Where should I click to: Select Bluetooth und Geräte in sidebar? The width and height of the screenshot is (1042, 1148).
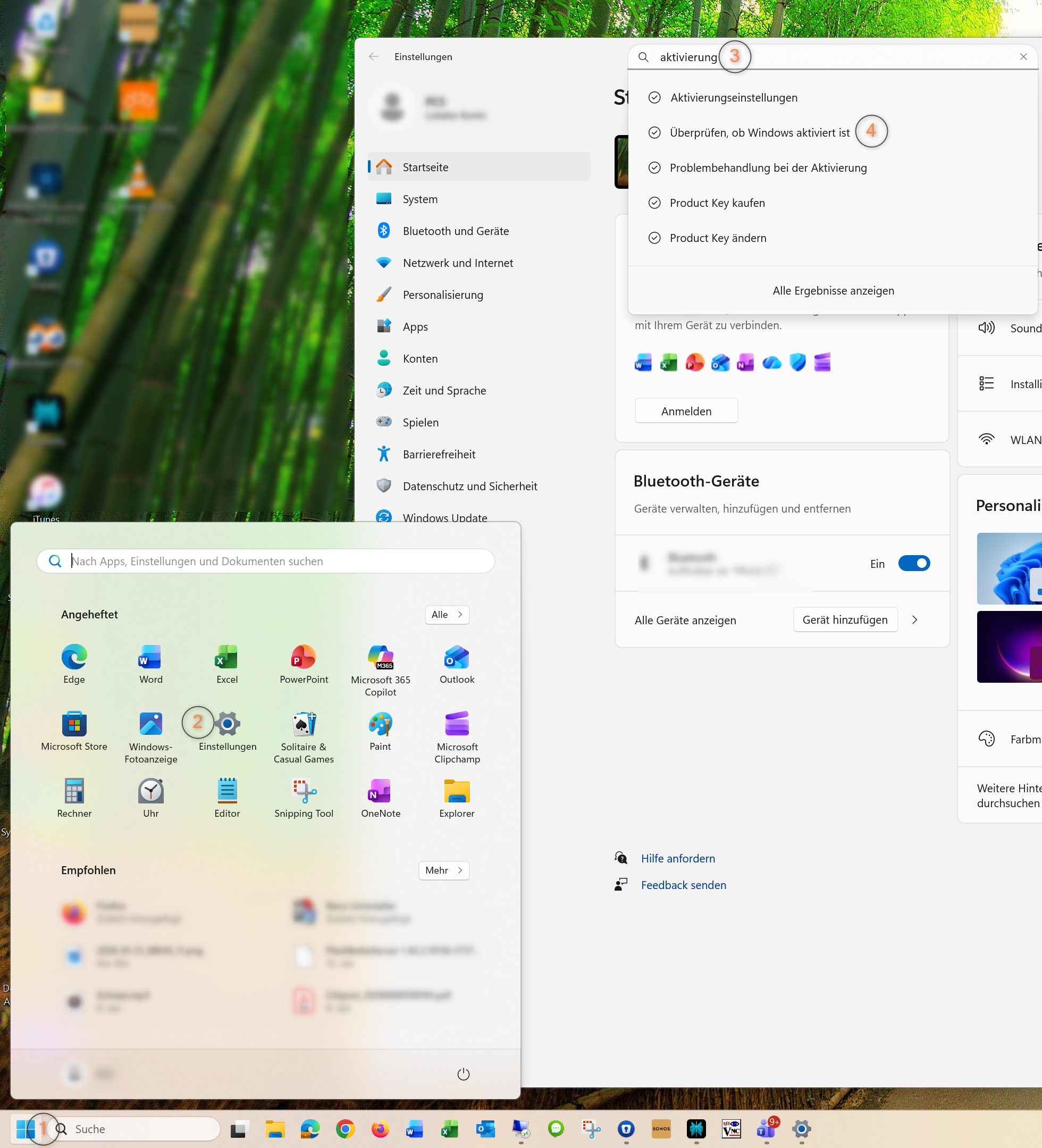coord(456,231)
